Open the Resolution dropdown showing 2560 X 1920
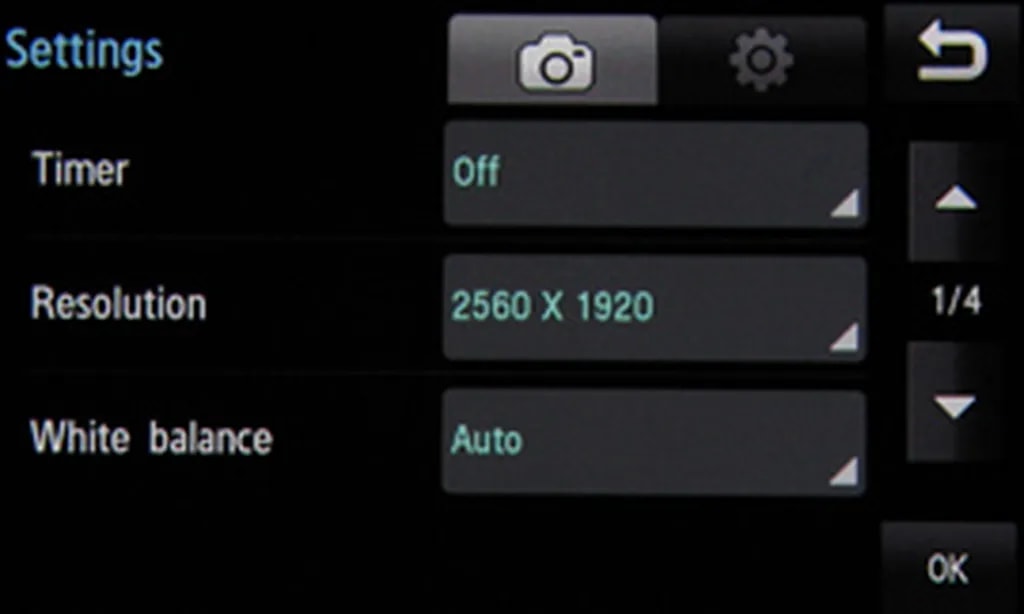This screenshot has height=614, width=1024. coord(655,308)
